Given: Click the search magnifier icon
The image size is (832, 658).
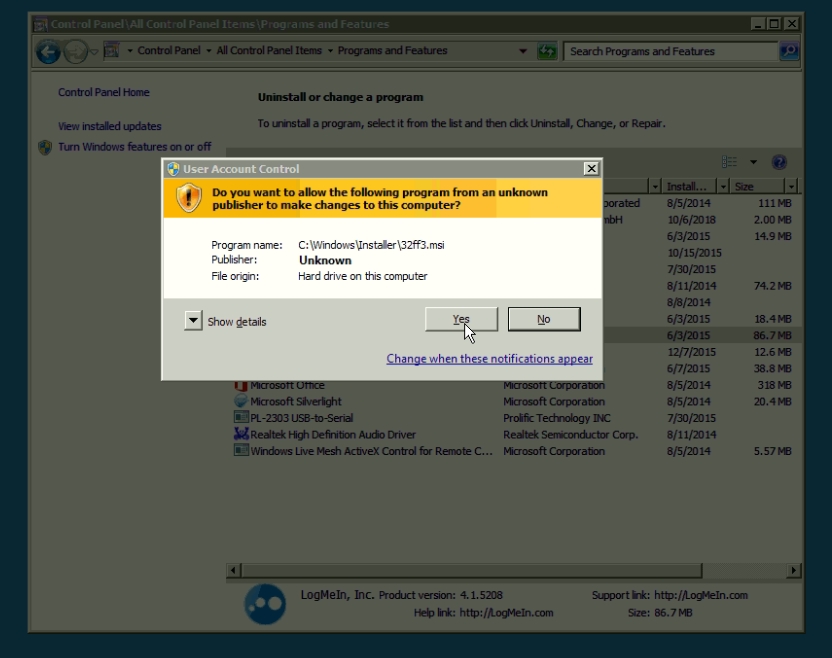Looking at the screenshot, I should point(789,51).
